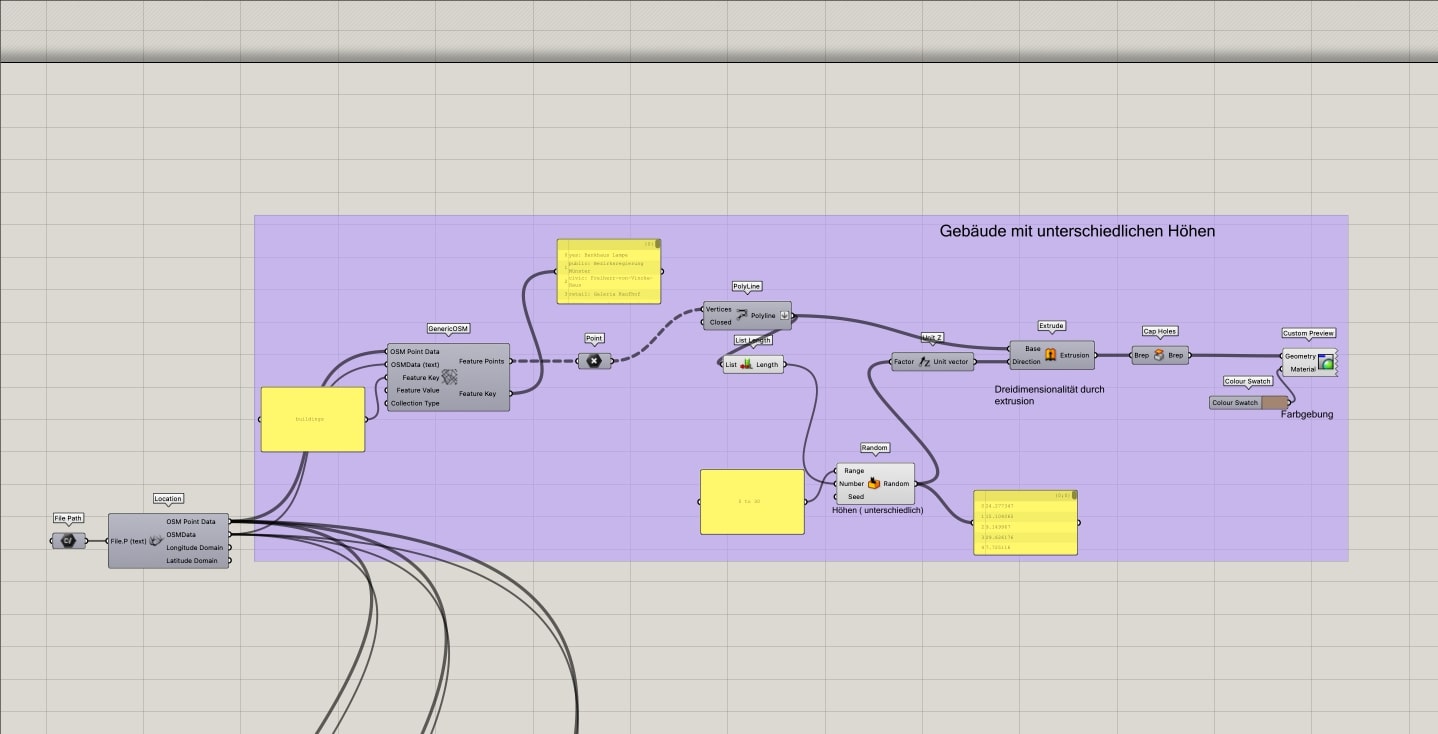Click the Random component box icon
The width and height of the screenshot is (1438, 734).
[x=876, y=483]
